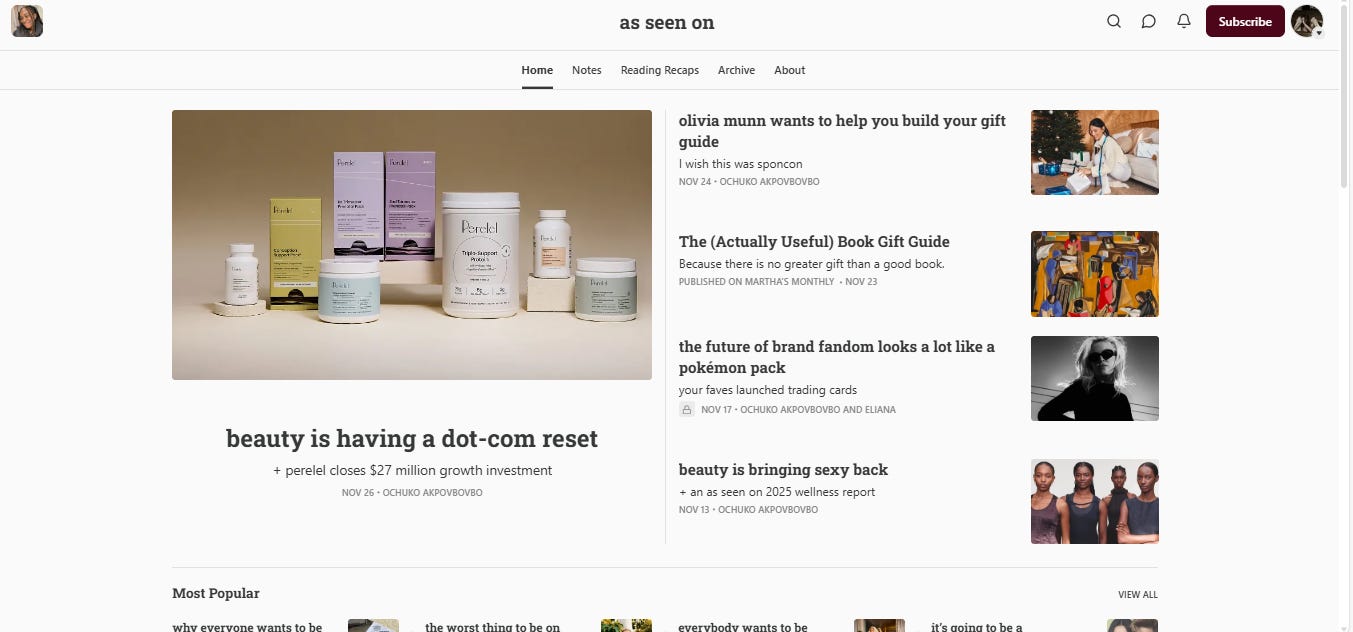Click the publication logo avatar at top left
1353x632 pixels.
[x=27, y=21]
